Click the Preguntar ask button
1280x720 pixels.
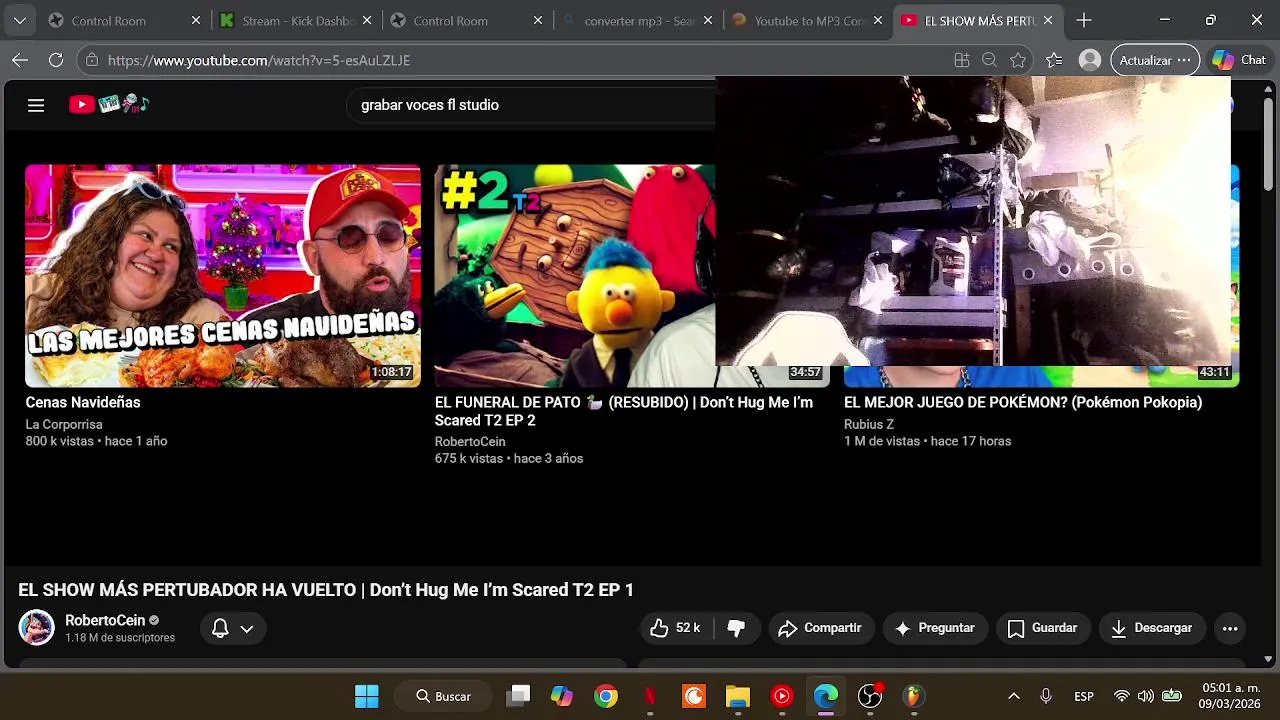click(935, 628)
